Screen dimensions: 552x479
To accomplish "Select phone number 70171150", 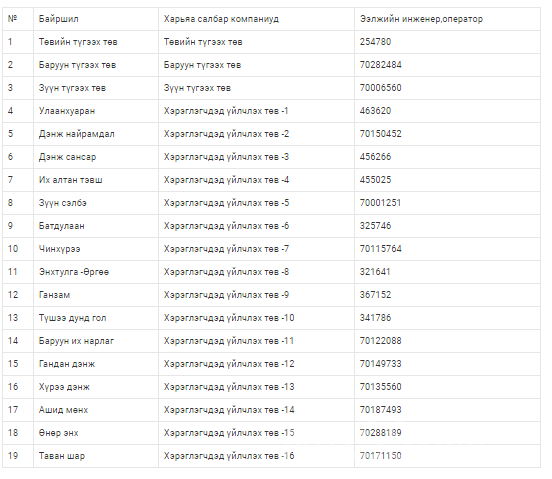I will pos(381,456).
